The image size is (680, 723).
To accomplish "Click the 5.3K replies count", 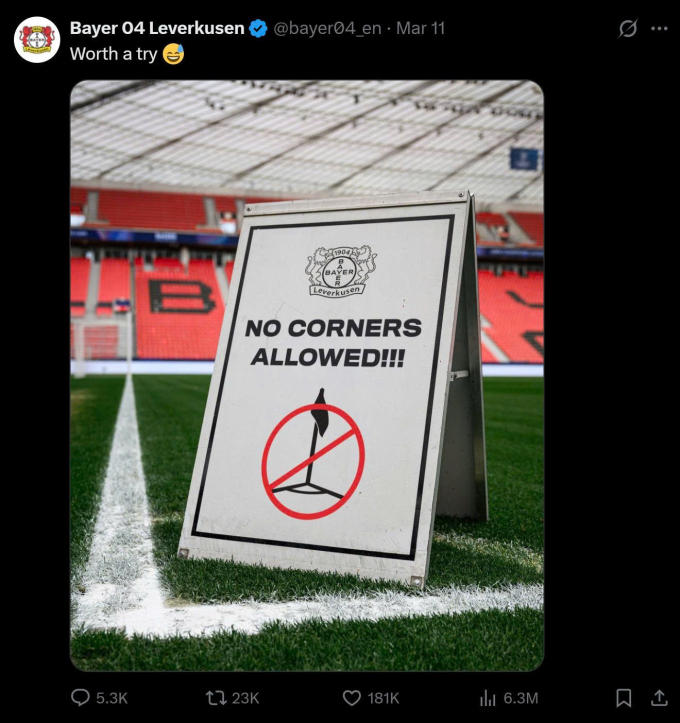I will (x=112, y=698).
